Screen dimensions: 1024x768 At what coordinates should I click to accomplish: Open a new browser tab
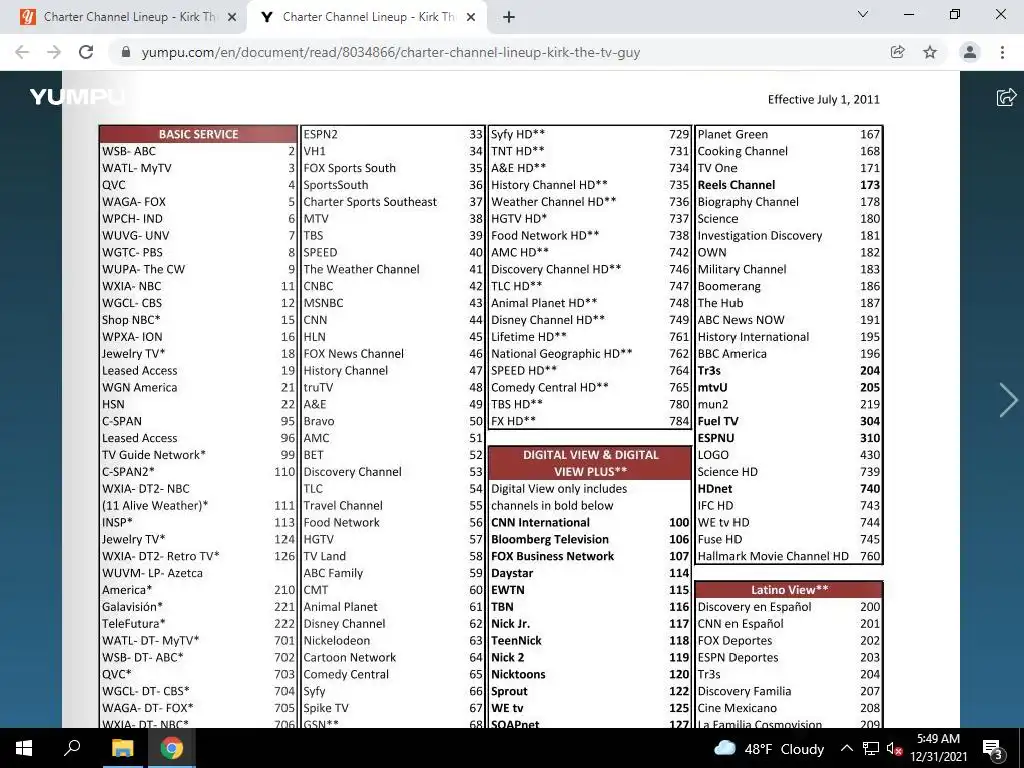[x=509, y=18]
